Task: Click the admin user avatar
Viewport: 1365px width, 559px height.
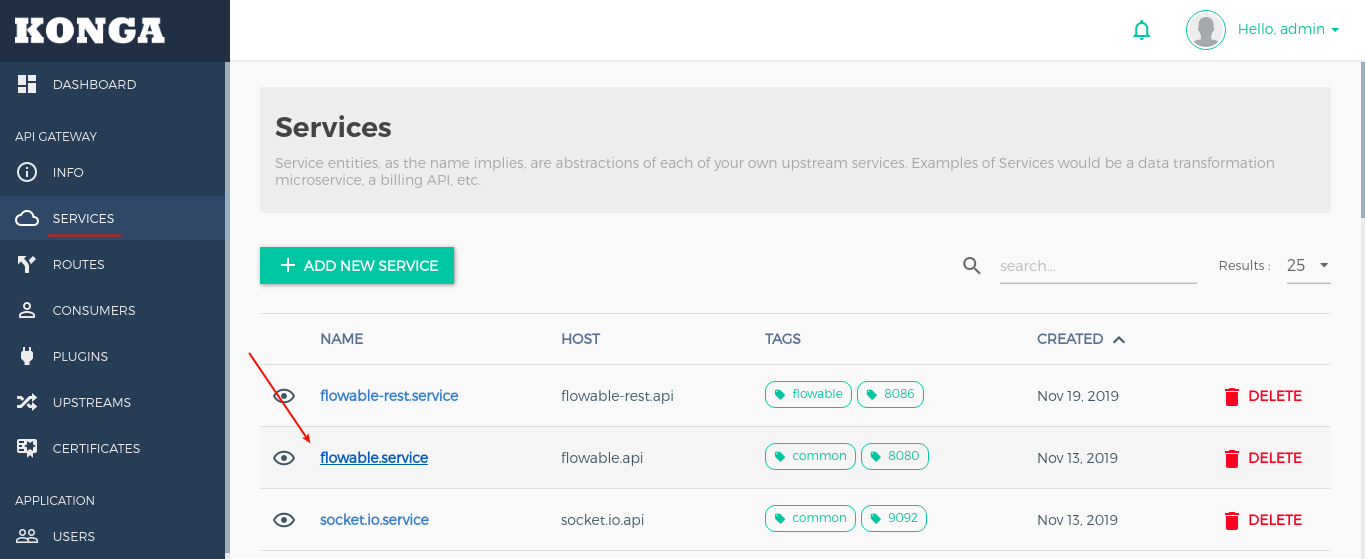Action: tap(1205, 30)
